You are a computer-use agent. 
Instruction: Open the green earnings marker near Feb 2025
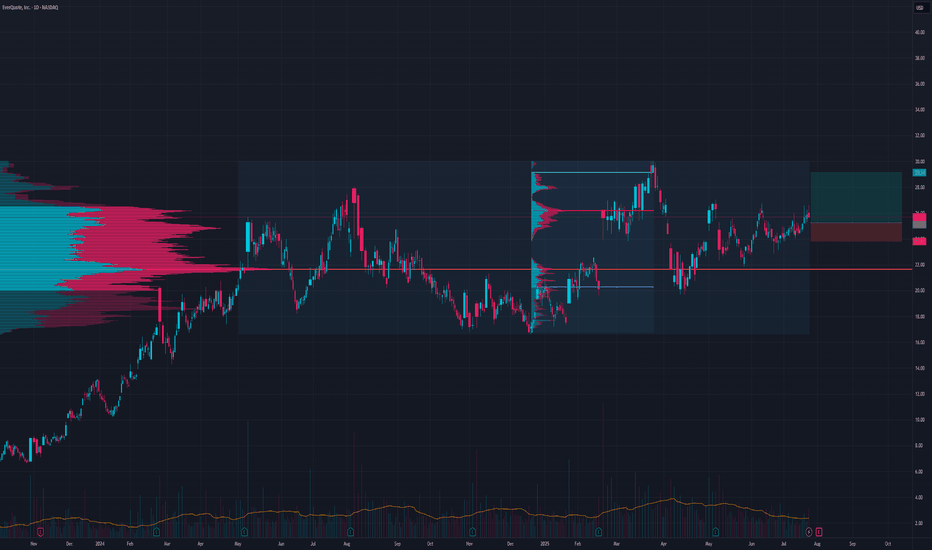pyautogui.click(x=599, y=532)
